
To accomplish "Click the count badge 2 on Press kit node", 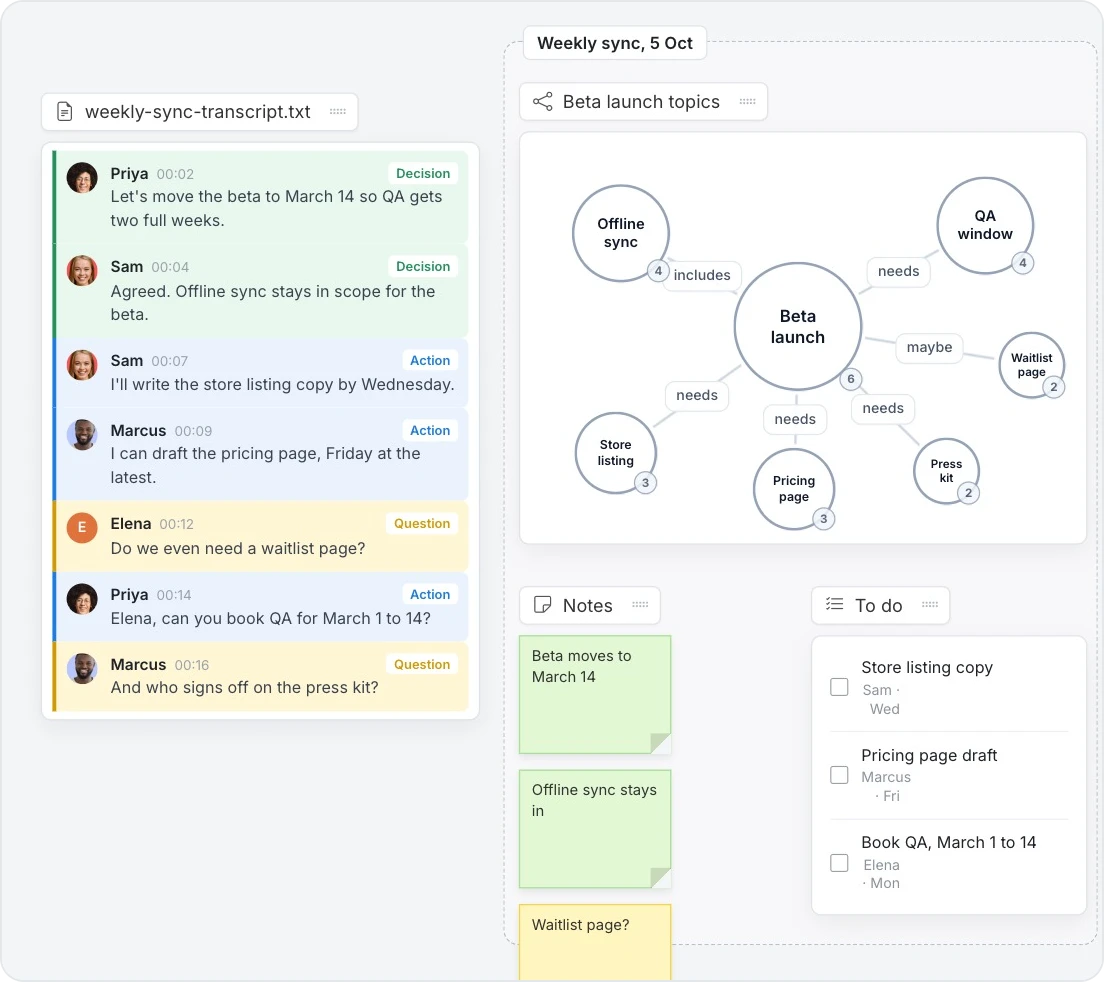I will coord(968,493).
